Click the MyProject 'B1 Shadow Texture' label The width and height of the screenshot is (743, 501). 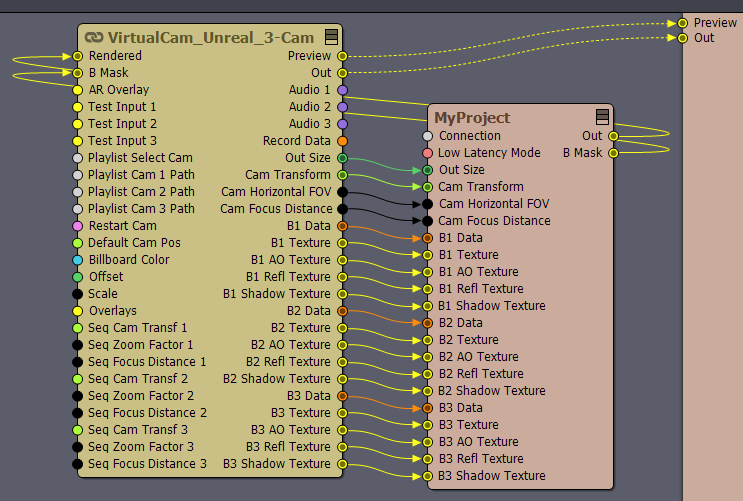[492, 306]
